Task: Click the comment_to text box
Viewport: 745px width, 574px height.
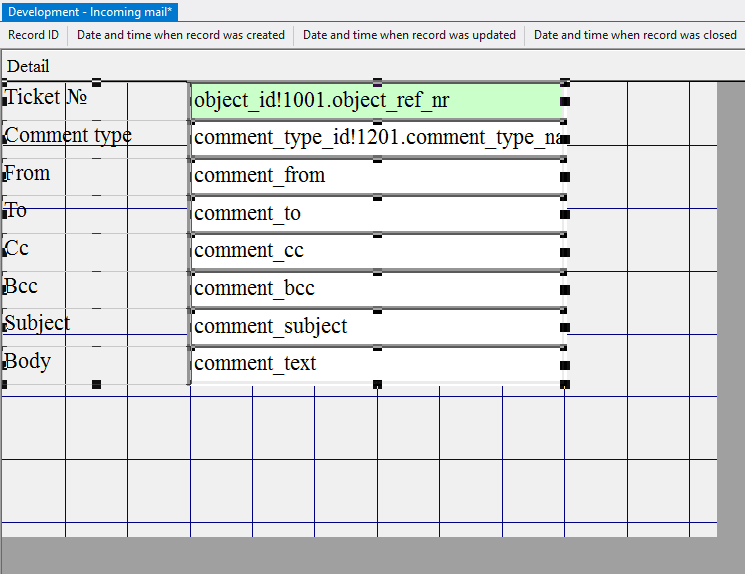Action: click(x=376, y=214)
